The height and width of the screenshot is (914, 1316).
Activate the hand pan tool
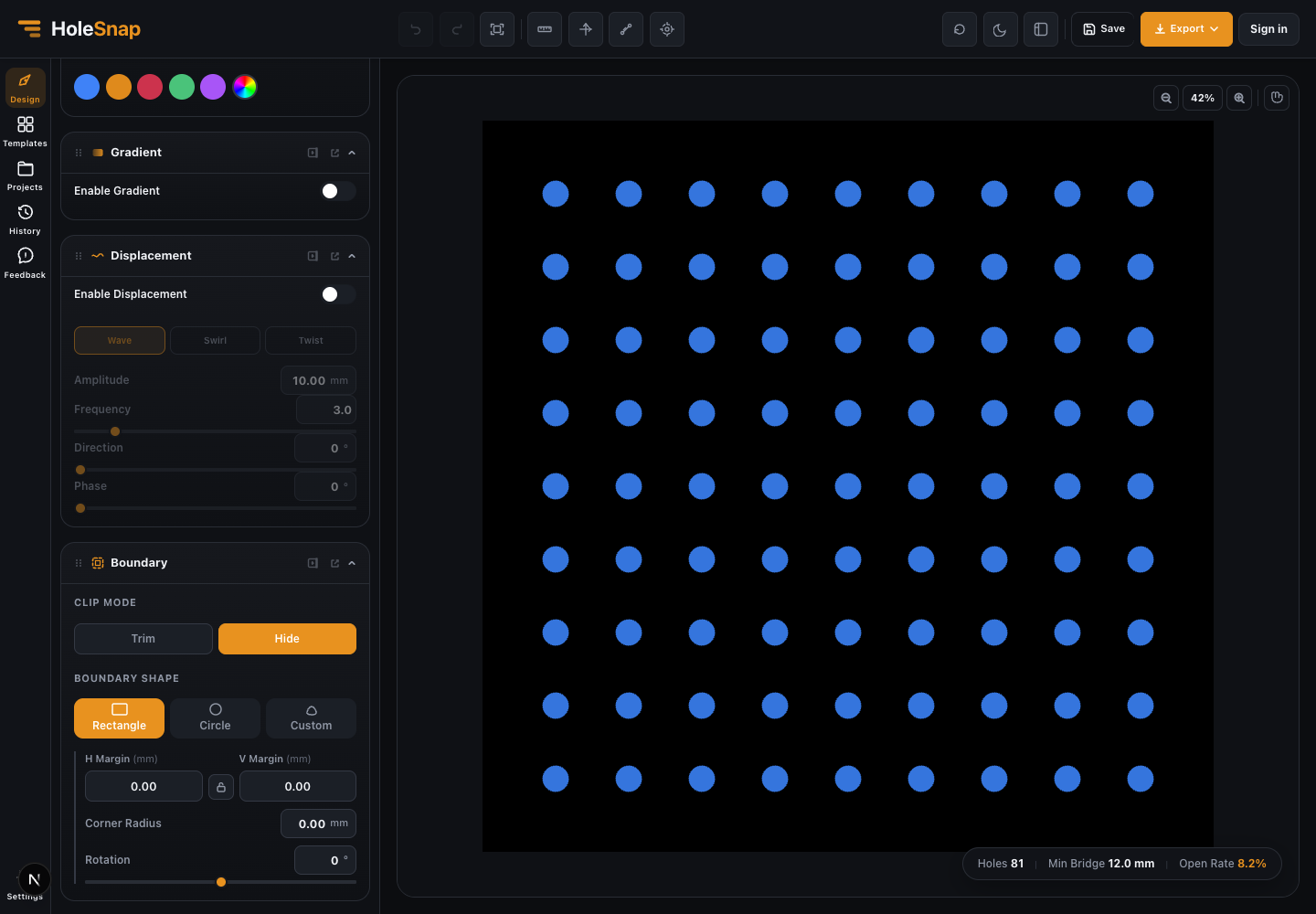tap(1278, 98)
